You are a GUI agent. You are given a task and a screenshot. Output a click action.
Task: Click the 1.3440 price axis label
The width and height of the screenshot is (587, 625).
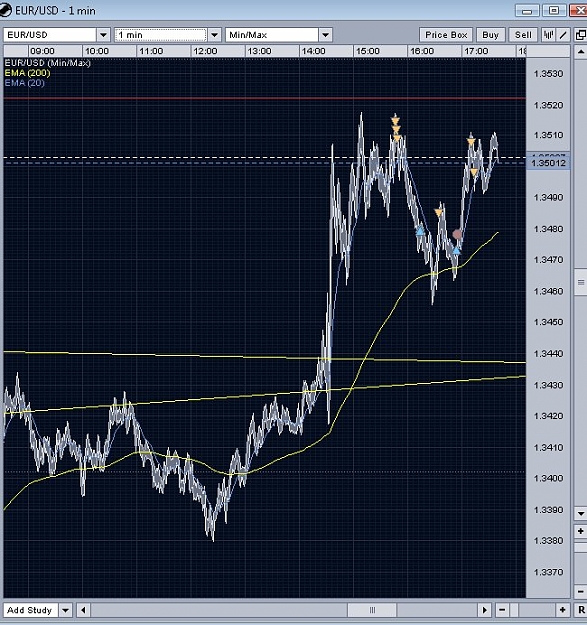548,354
